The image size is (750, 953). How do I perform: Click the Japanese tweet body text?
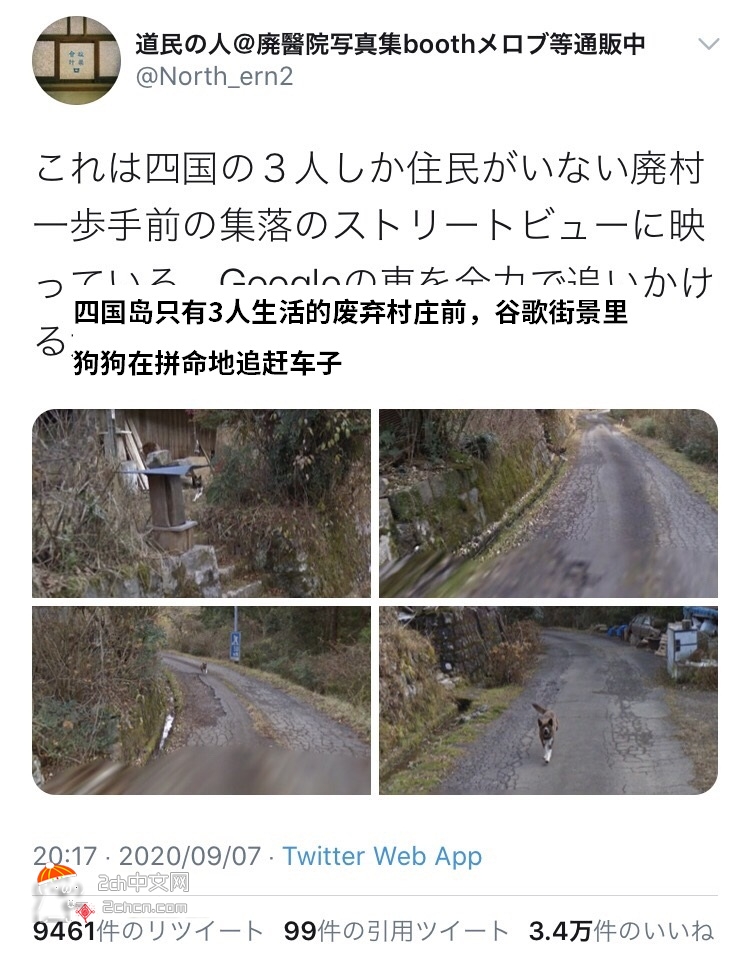(x=371, y=250)
